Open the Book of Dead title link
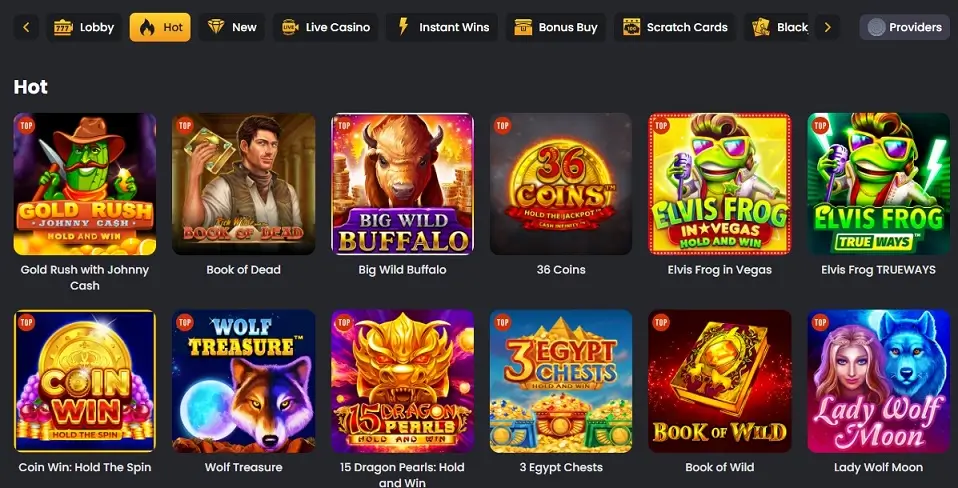The height and width of the screenshot is (488, 958). click(243, 269)
